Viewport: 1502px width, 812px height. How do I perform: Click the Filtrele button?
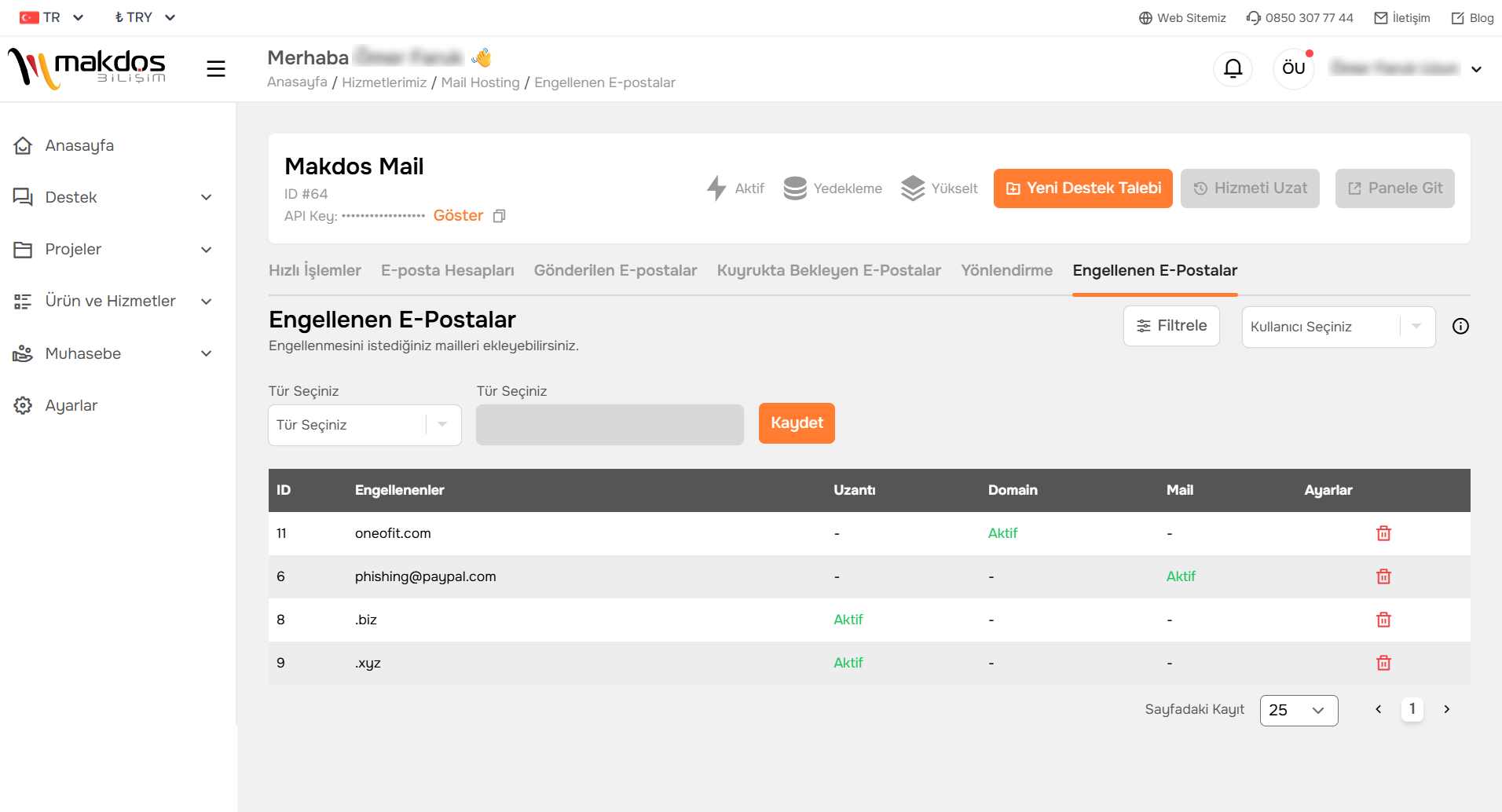point(1171,326)
